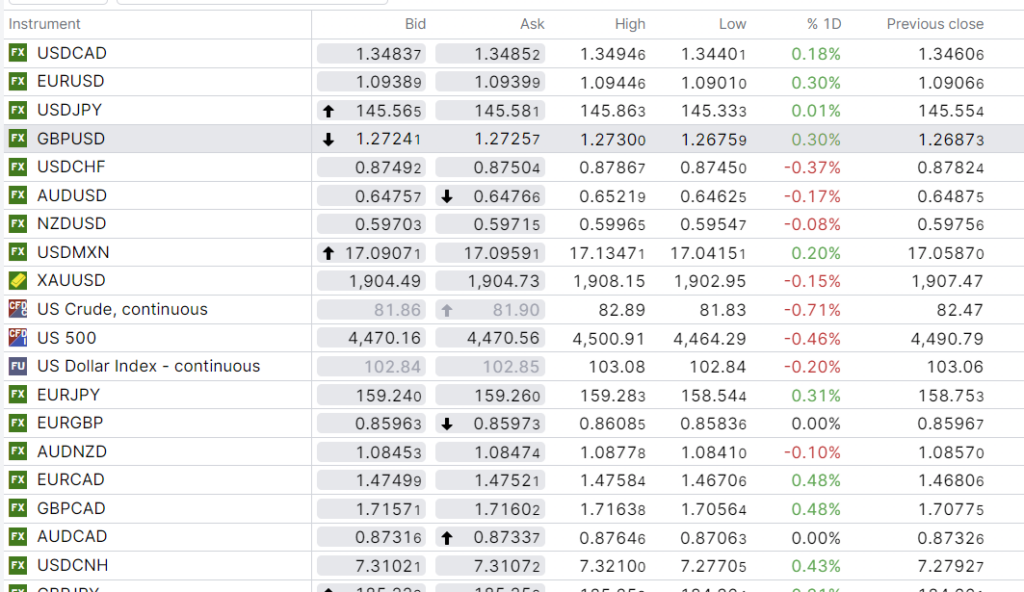Click the FX icon beside USDCNH
This screenshot has width=1024, height=592.
[17, 566]
